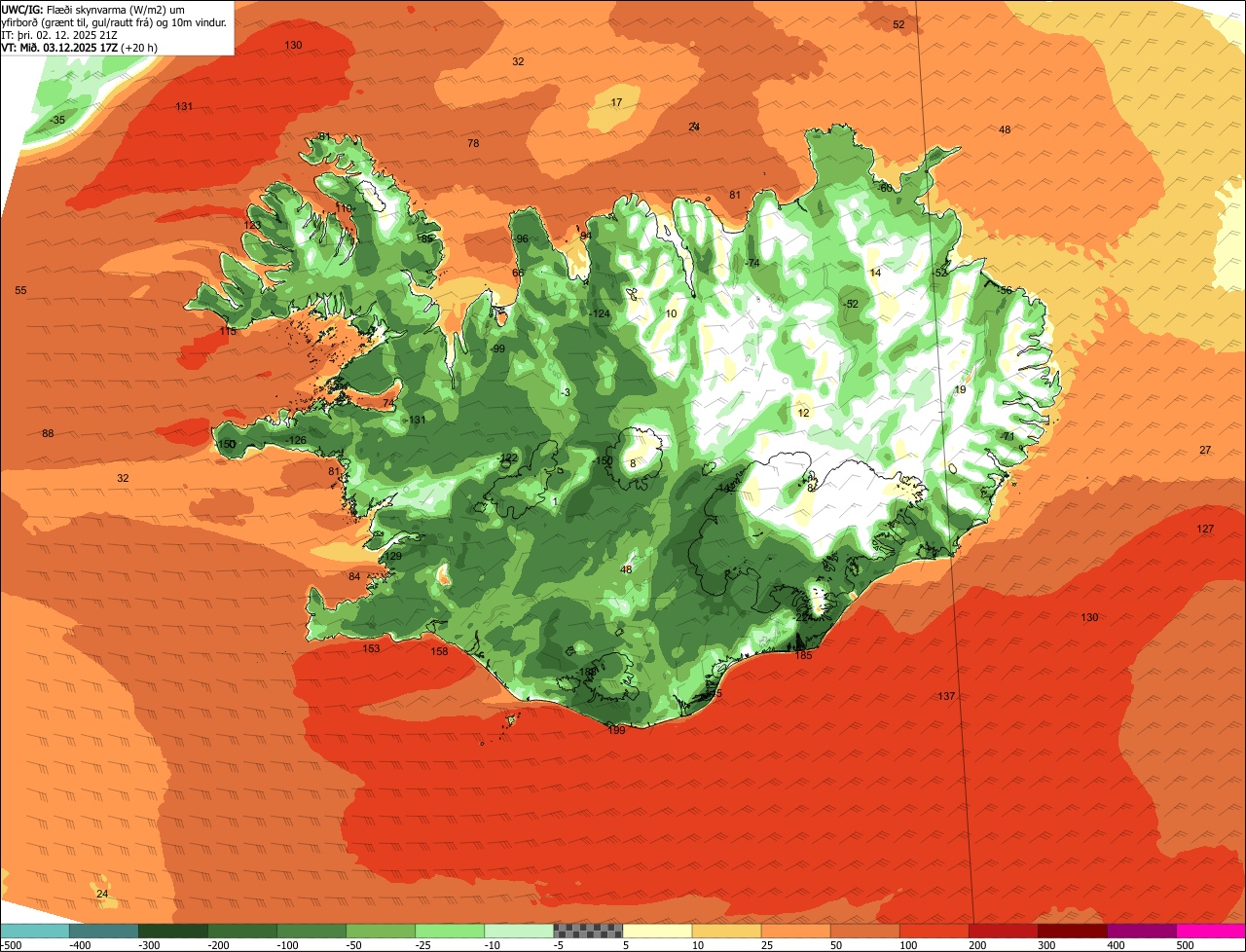Select the dark maroon 300 to 400 legend swatch
Viewport: 1246px width, 952px height.
pos(1073,930)
